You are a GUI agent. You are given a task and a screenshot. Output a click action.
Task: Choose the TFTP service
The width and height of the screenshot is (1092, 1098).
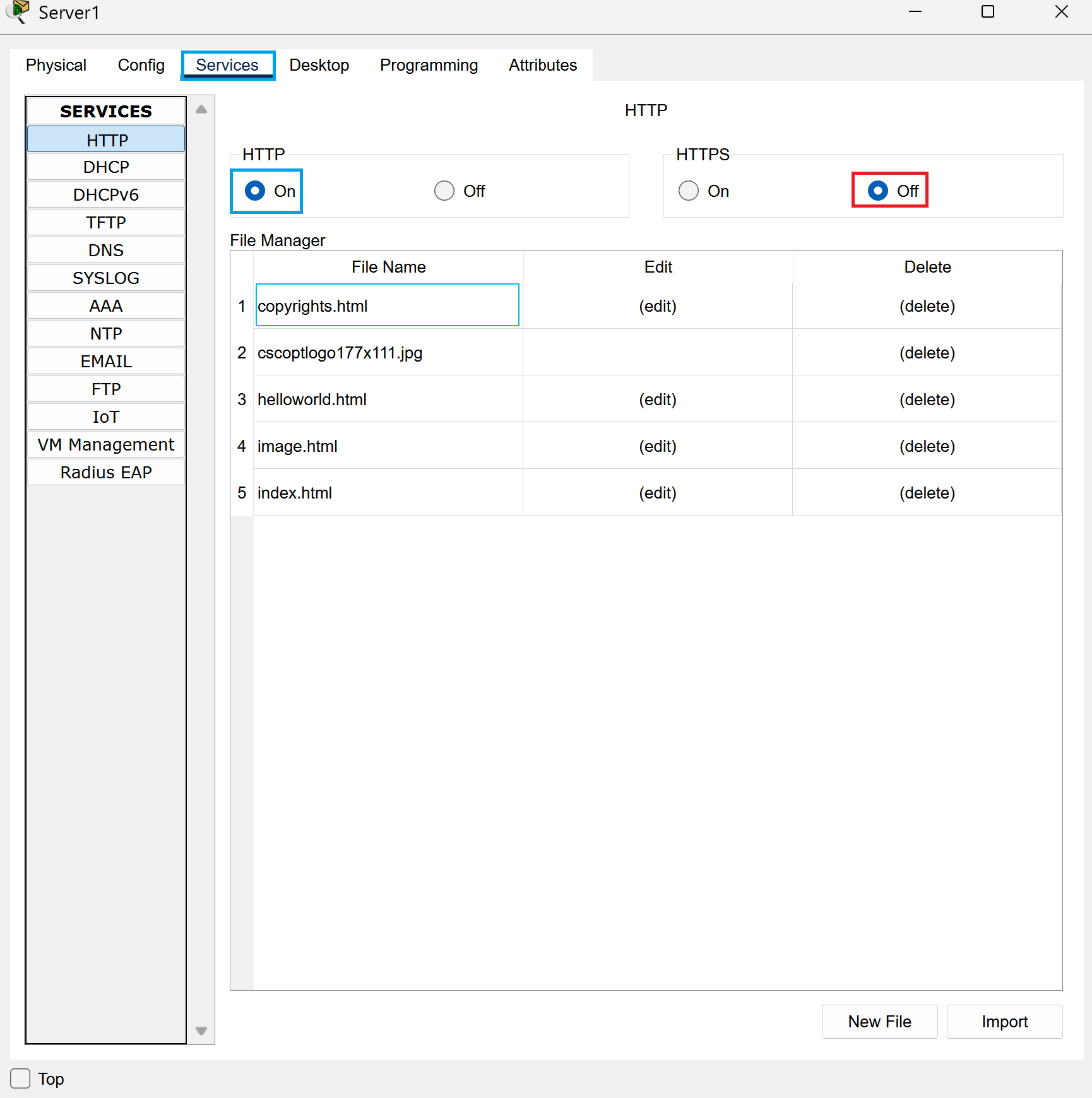106,223
